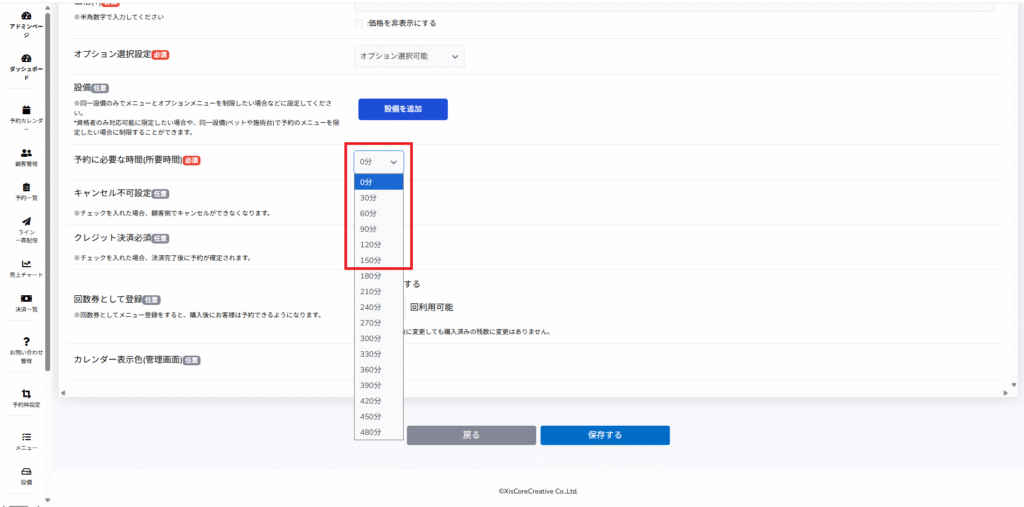Select the 顧客管理 people icon
This screenshot has height=507, width=1024.
click(26, 153)
